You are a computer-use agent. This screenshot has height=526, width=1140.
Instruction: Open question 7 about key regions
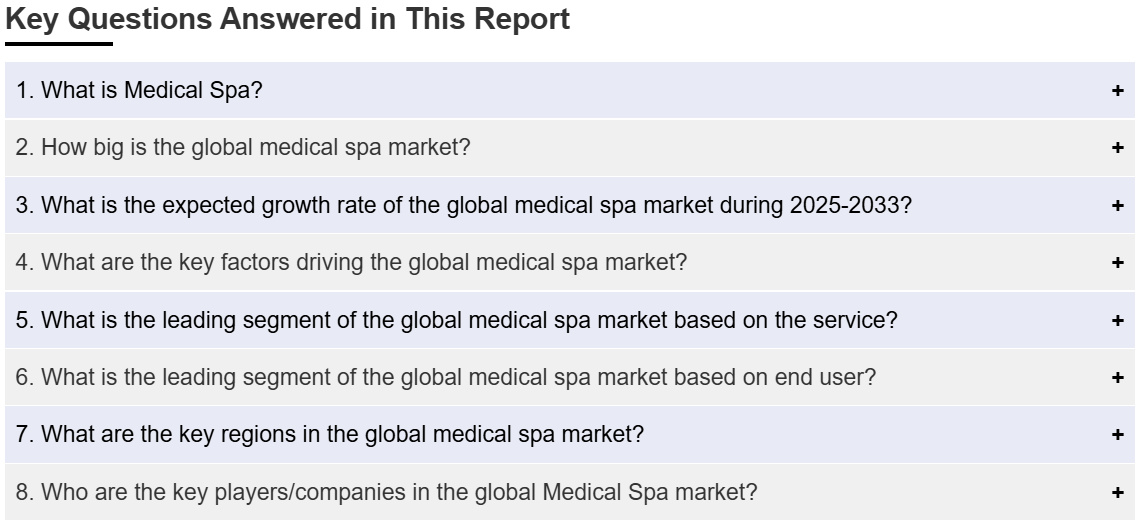pyautogui.click(x=329, y=434)
